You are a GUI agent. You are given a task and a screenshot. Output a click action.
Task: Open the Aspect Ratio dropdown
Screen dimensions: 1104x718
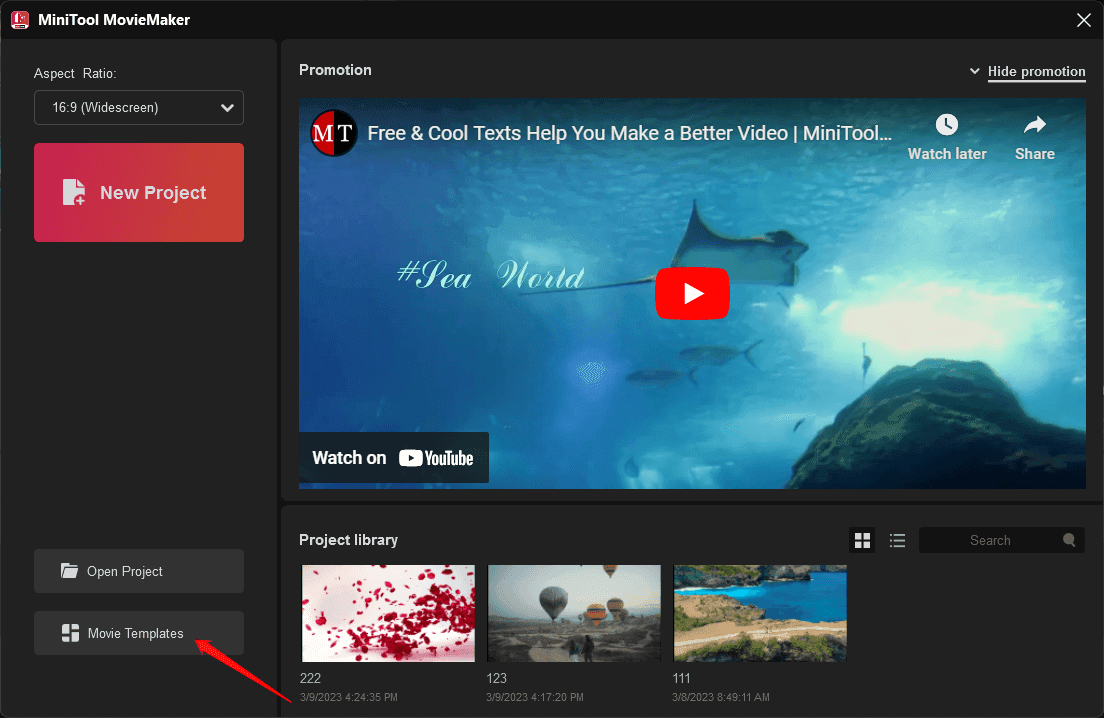138,107
